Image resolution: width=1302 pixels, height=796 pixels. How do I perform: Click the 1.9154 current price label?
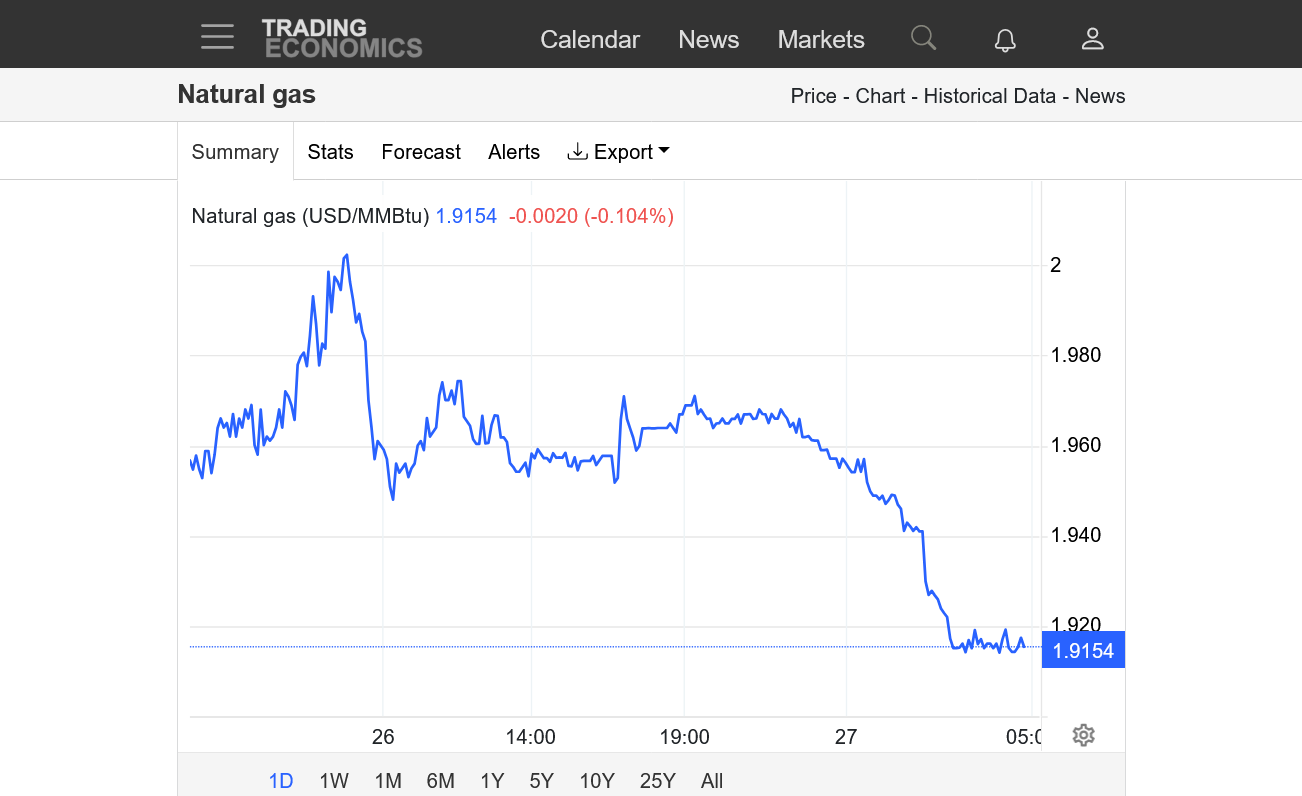(1083, 651)
